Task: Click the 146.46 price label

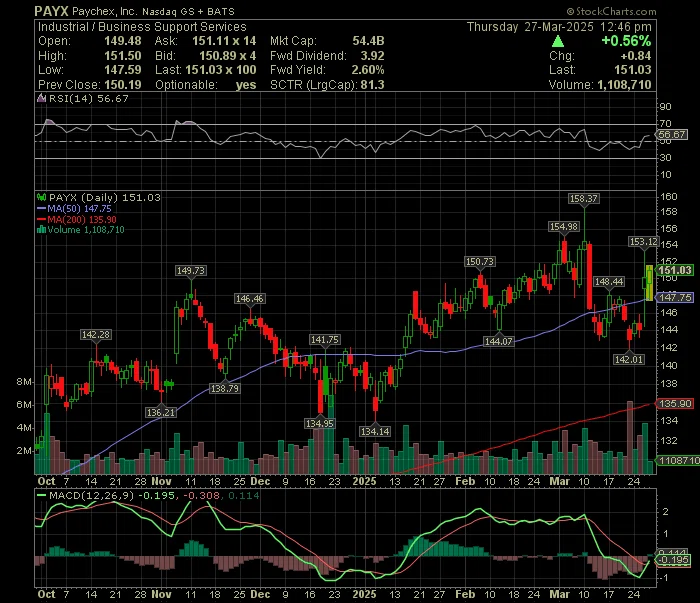Action: [250, 299]
